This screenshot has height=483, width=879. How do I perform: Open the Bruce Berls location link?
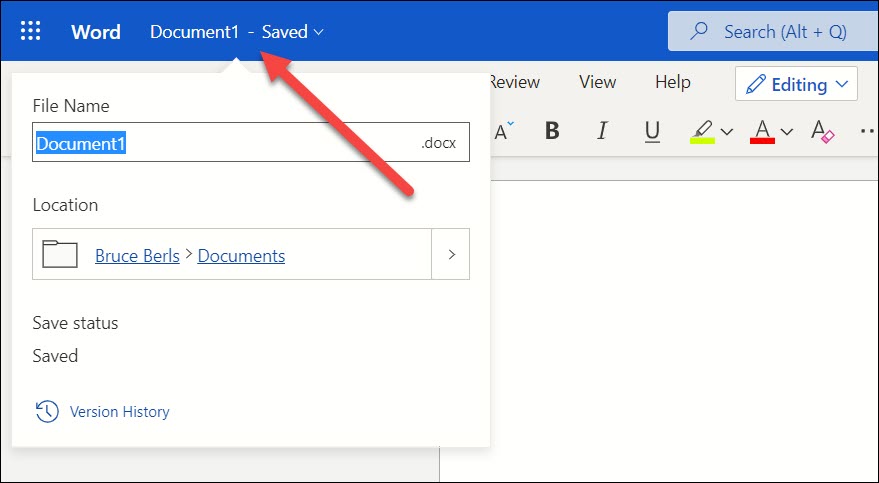coord(137,256)
